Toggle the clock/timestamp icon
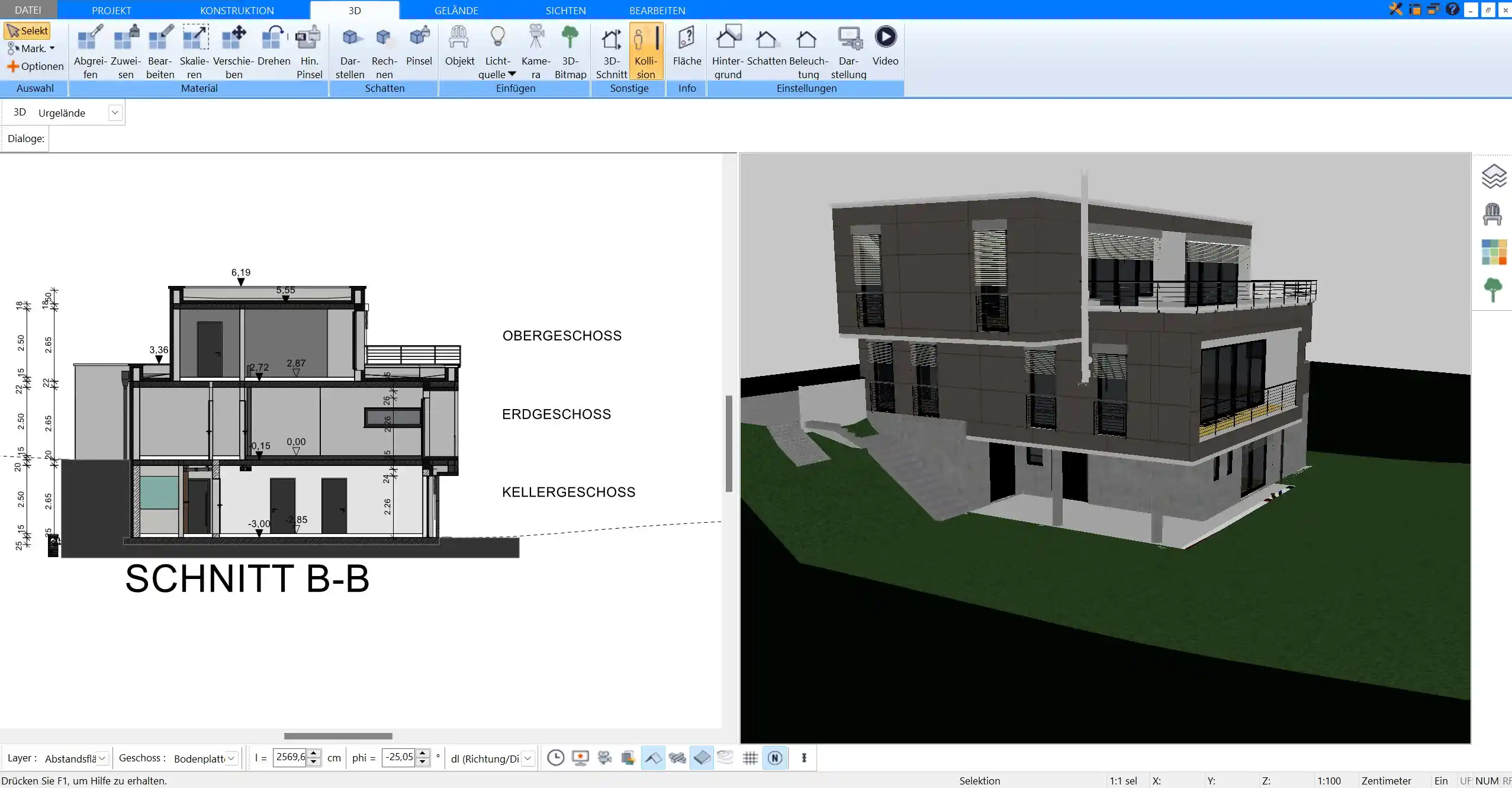Image resolution: width=1512 pixels, height=788 pixels. [x=555, y=758]
